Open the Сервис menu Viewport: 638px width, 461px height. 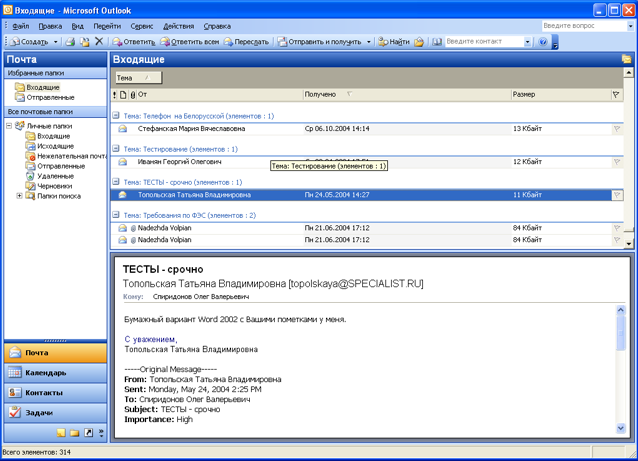click(142, 26)
